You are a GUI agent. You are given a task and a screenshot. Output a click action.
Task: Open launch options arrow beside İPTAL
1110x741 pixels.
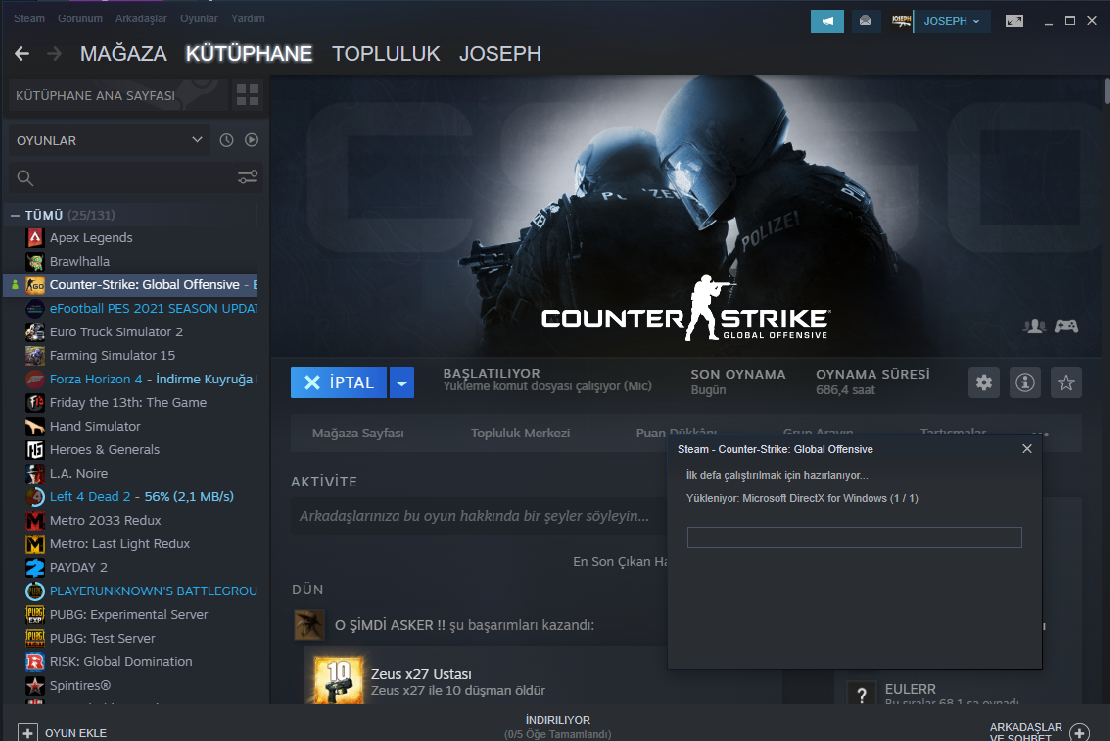(x=401, y=383)
